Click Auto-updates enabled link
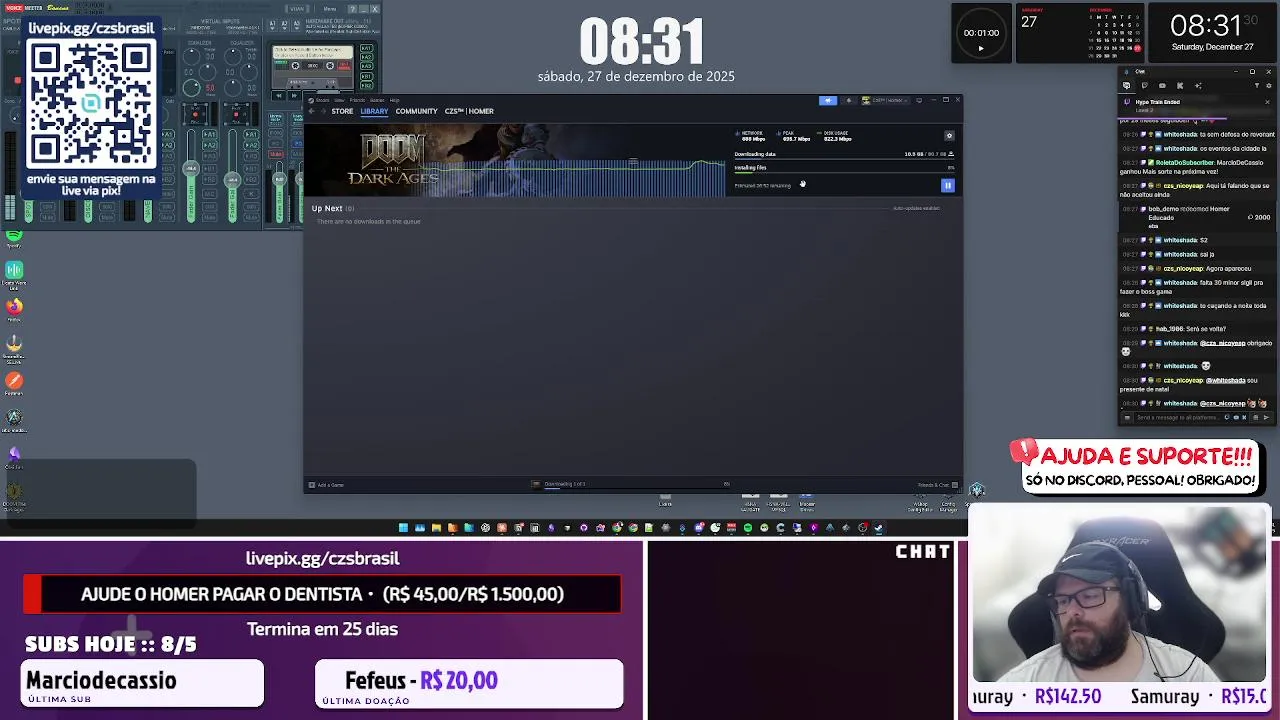Viewport: 1280px width, 720px height. [x=916, y=208]
